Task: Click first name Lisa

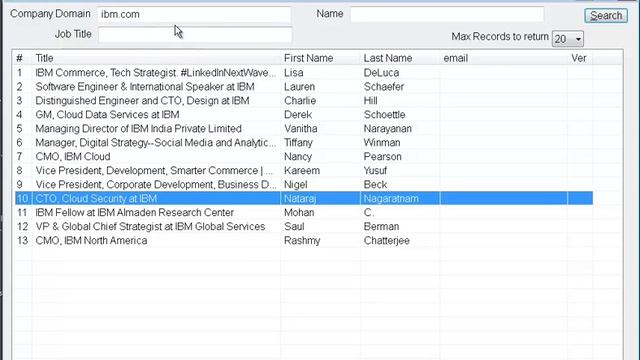Action: pos(293,73)
